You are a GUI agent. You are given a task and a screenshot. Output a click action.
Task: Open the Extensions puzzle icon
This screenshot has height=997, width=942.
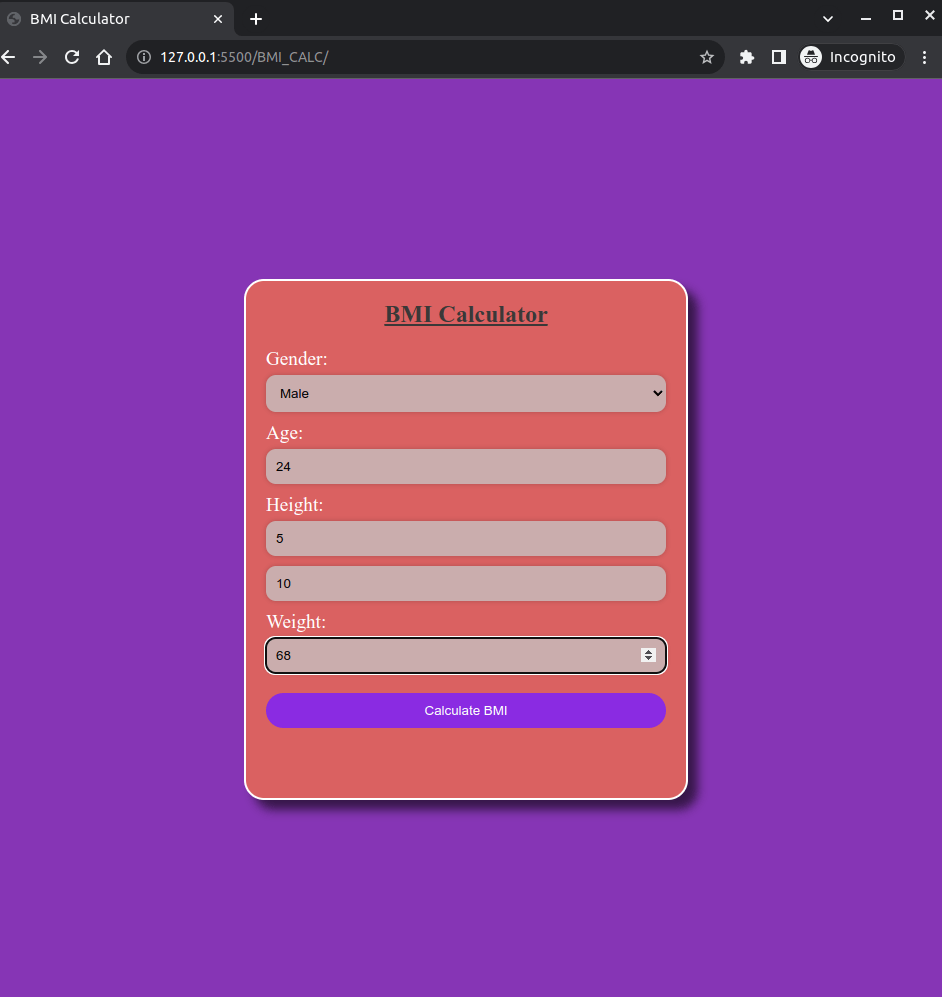point(747,57)
